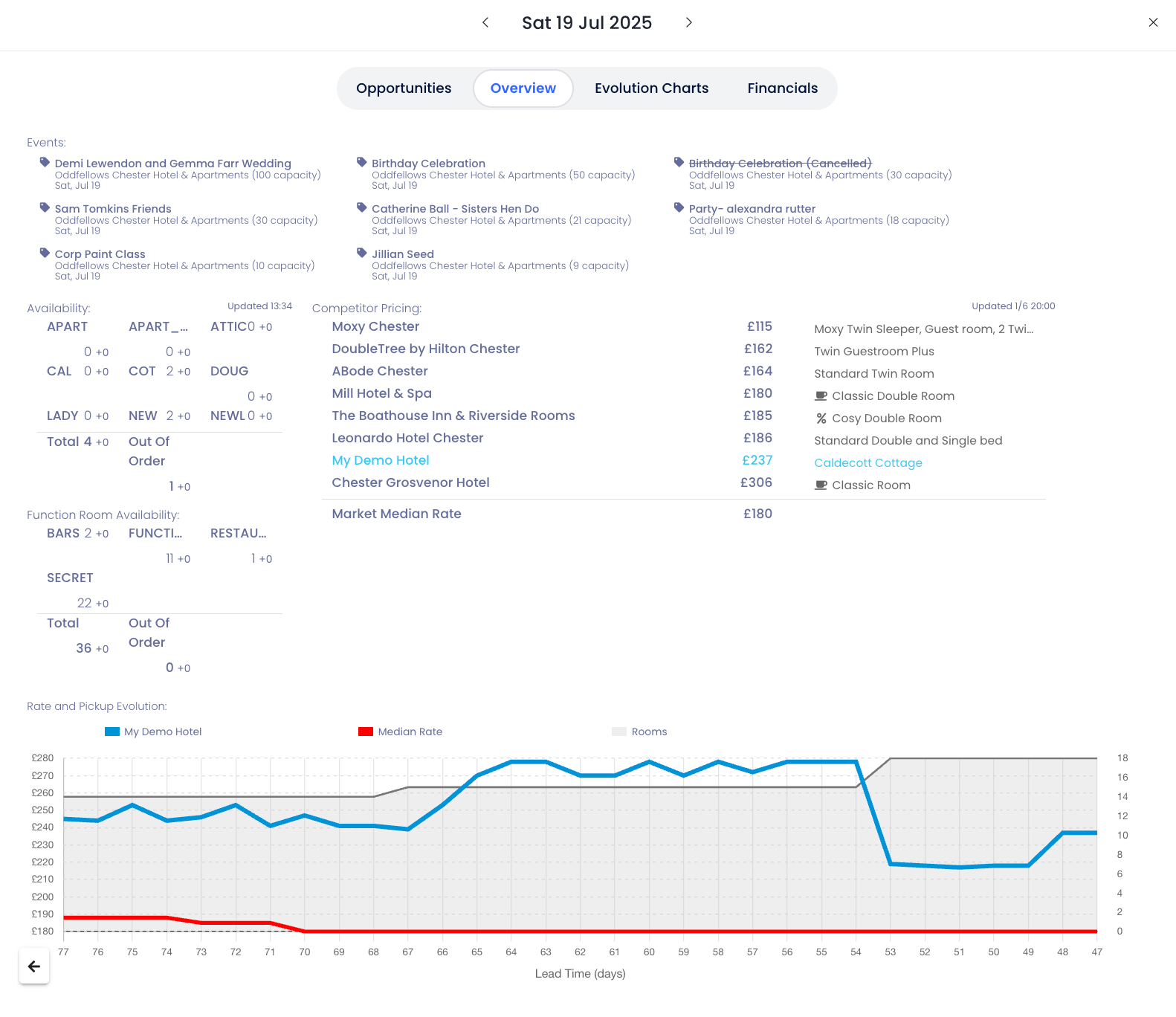Open the Financials tab
The image size is (1176, 1017).
click(782, 88)
